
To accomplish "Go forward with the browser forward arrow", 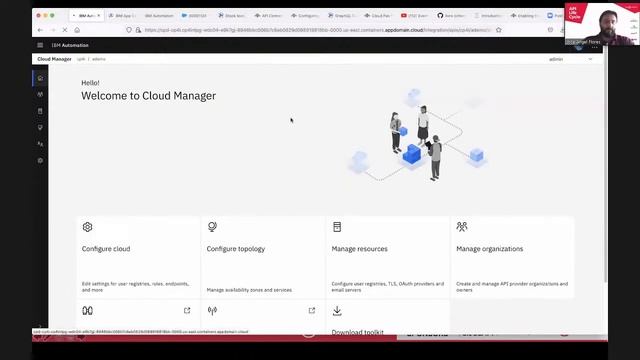I will [52, 30].
